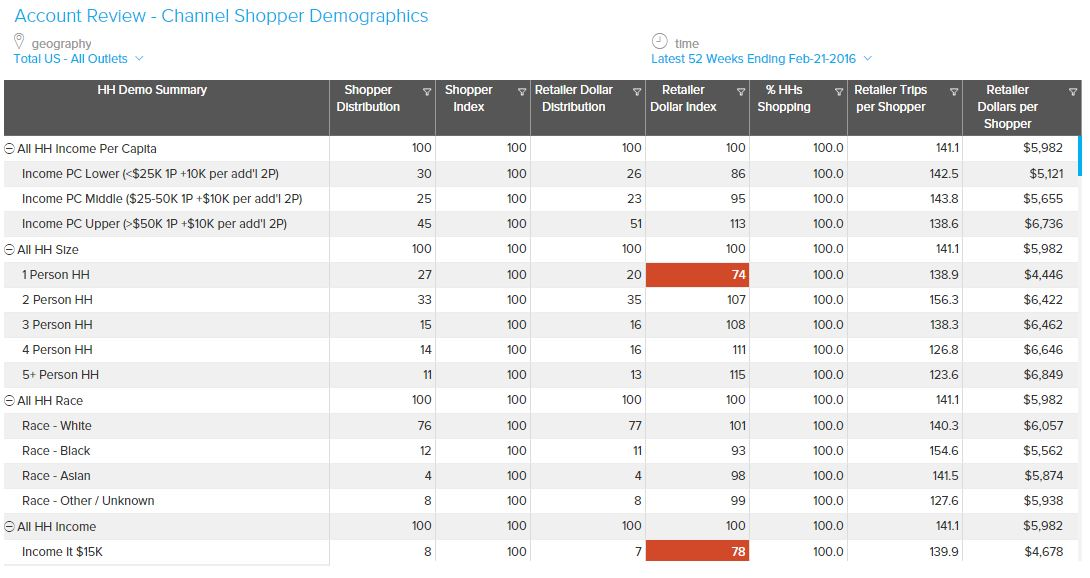Click the filter icon in Shopper Distribution column

click(x=427, y=92)
